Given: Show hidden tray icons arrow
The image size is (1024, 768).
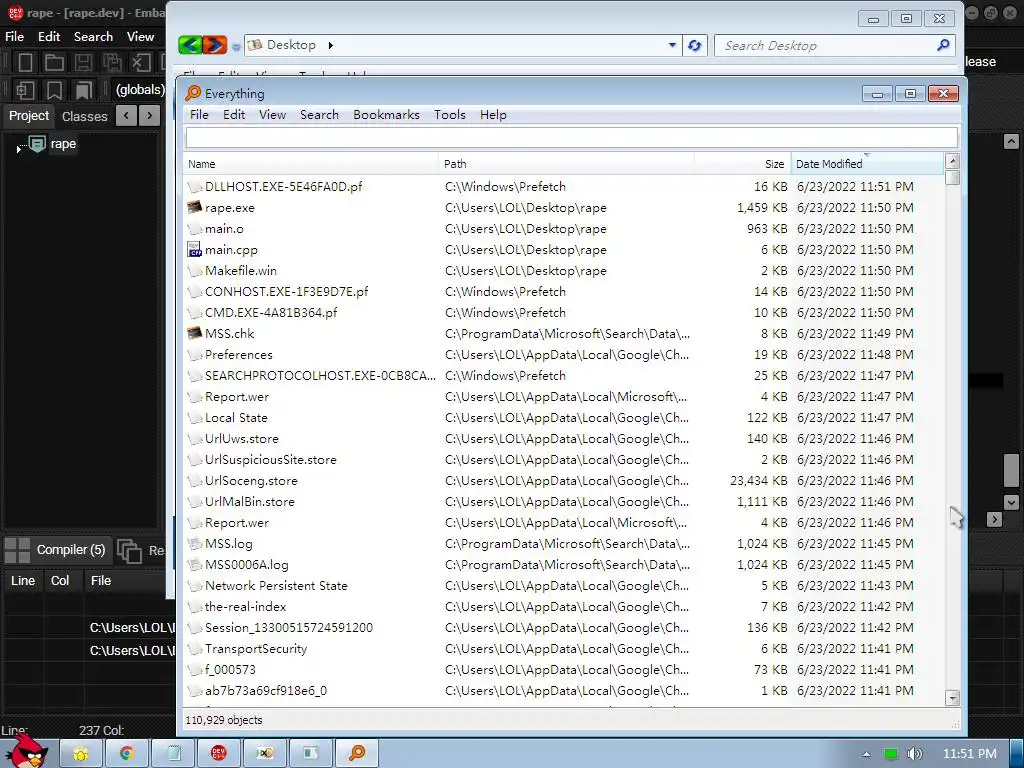Looking at the screenshot, I should click(x=866, y=754).
